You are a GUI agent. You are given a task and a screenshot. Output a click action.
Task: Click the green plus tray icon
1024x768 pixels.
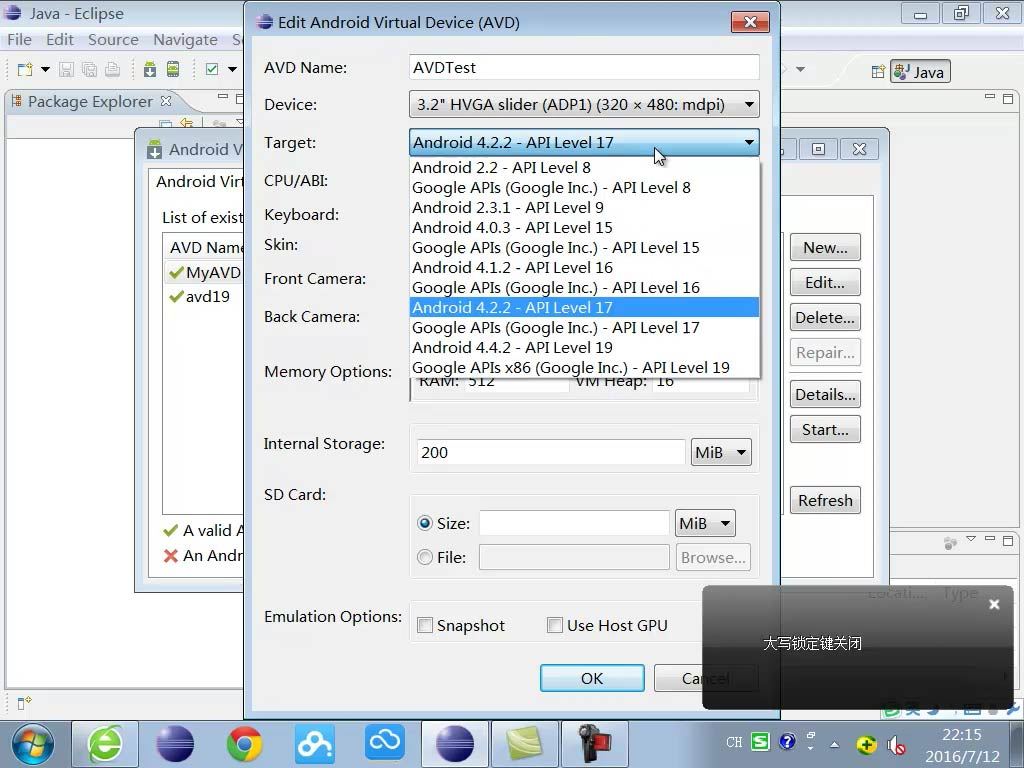point(866,744)
